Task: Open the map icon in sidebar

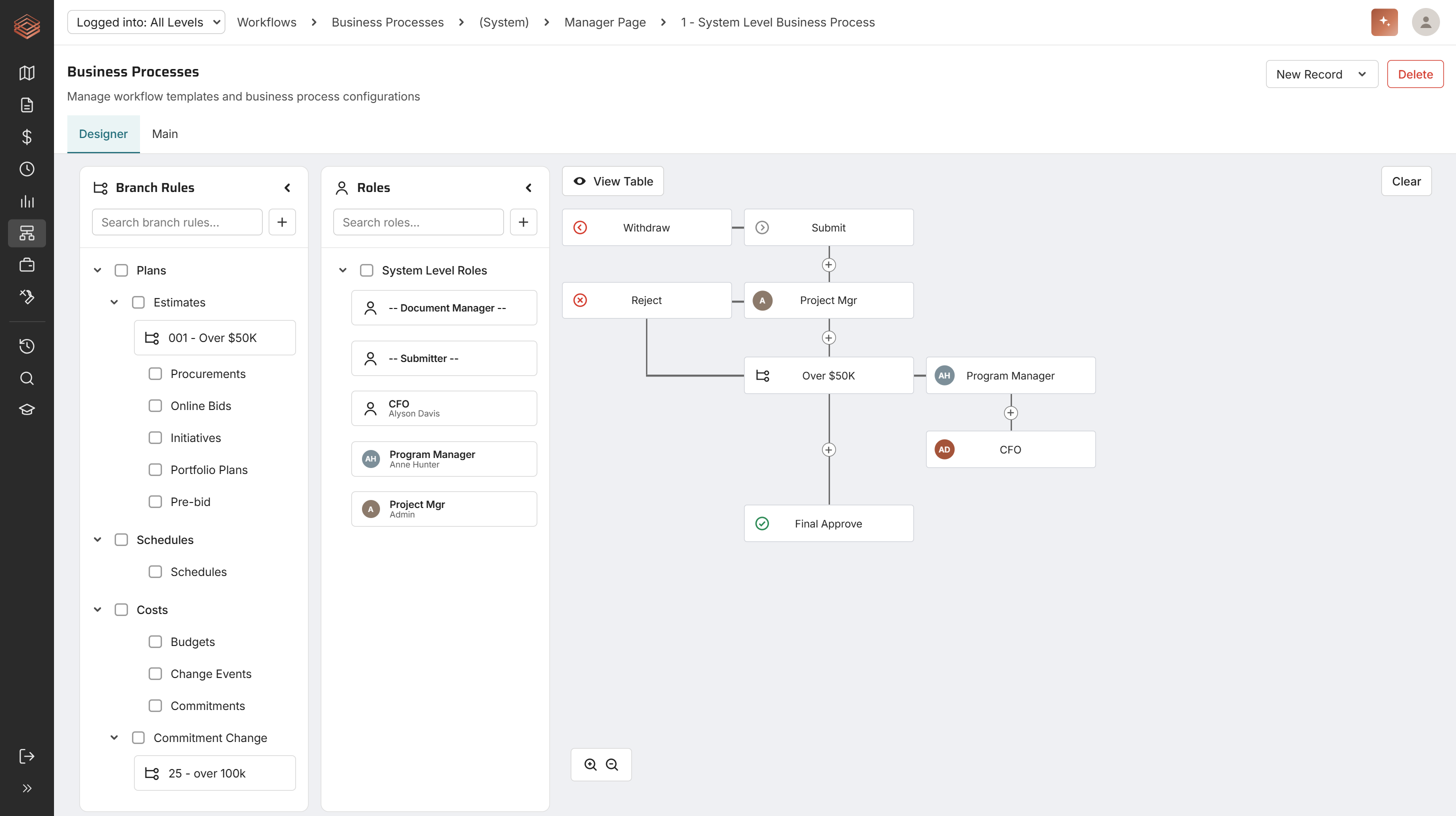Action: 26,73
